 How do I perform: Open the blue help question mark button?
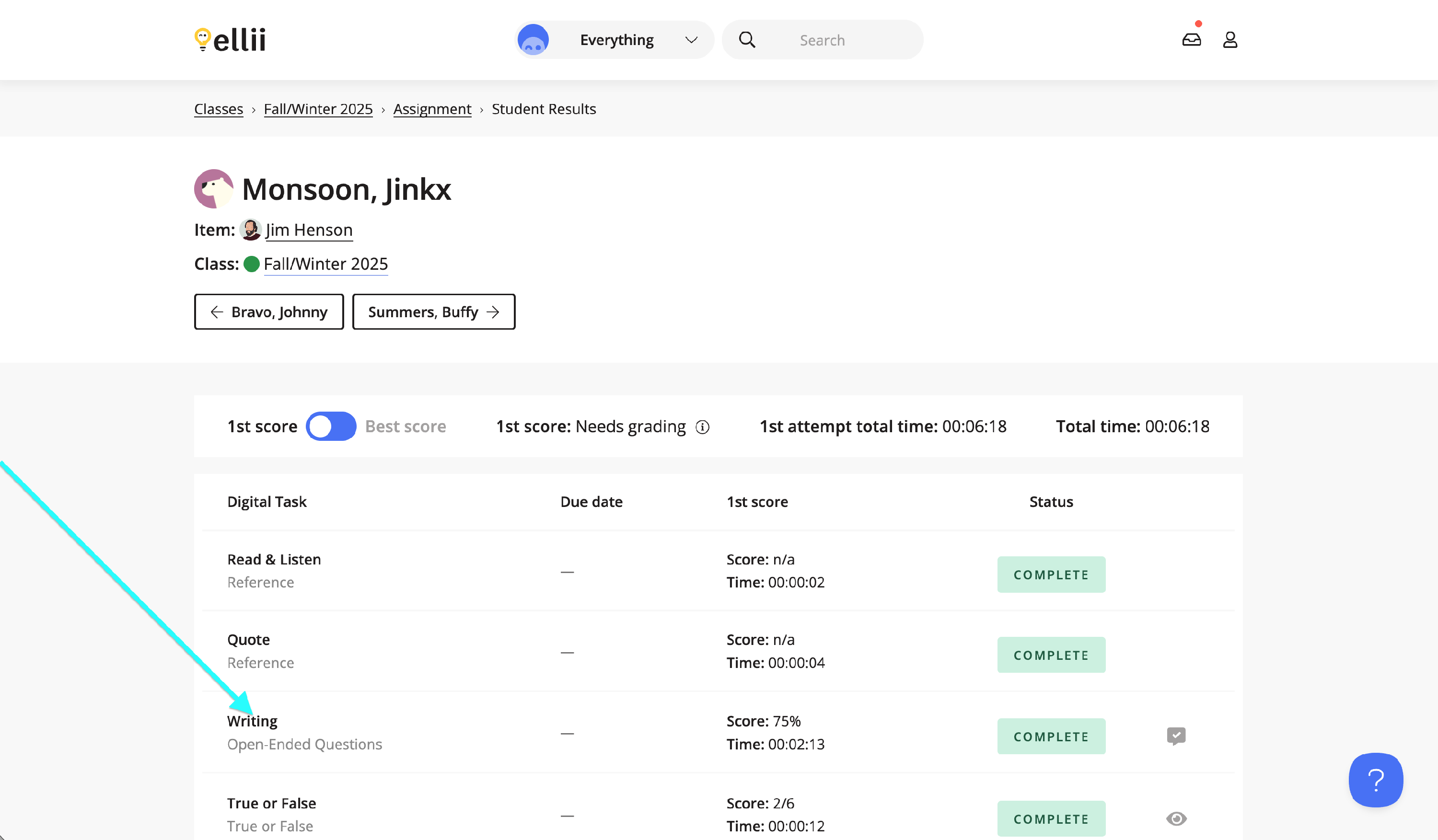pyautogui.click(x=1375, y=780)
